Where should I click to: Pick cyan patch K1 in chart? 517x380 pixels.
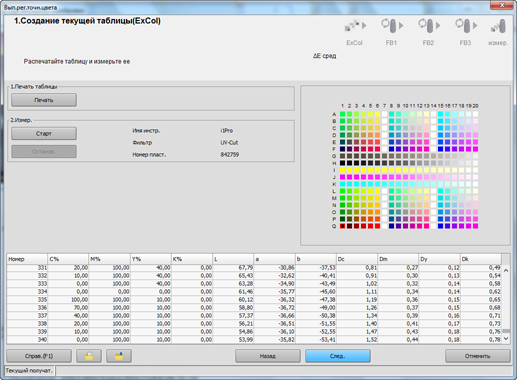[x=342, y=184]
